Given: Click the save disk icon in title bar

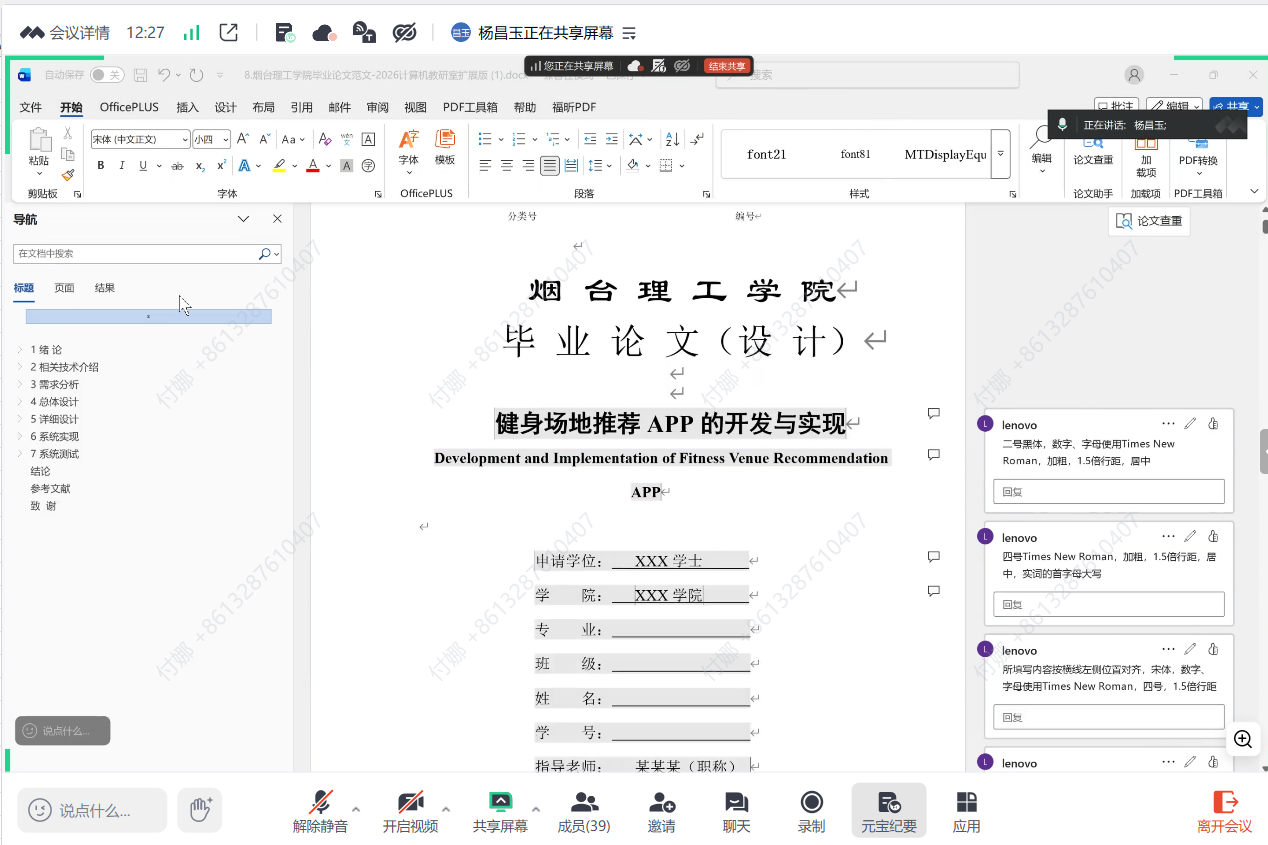Looking at the screenshot, I should 140,75.
